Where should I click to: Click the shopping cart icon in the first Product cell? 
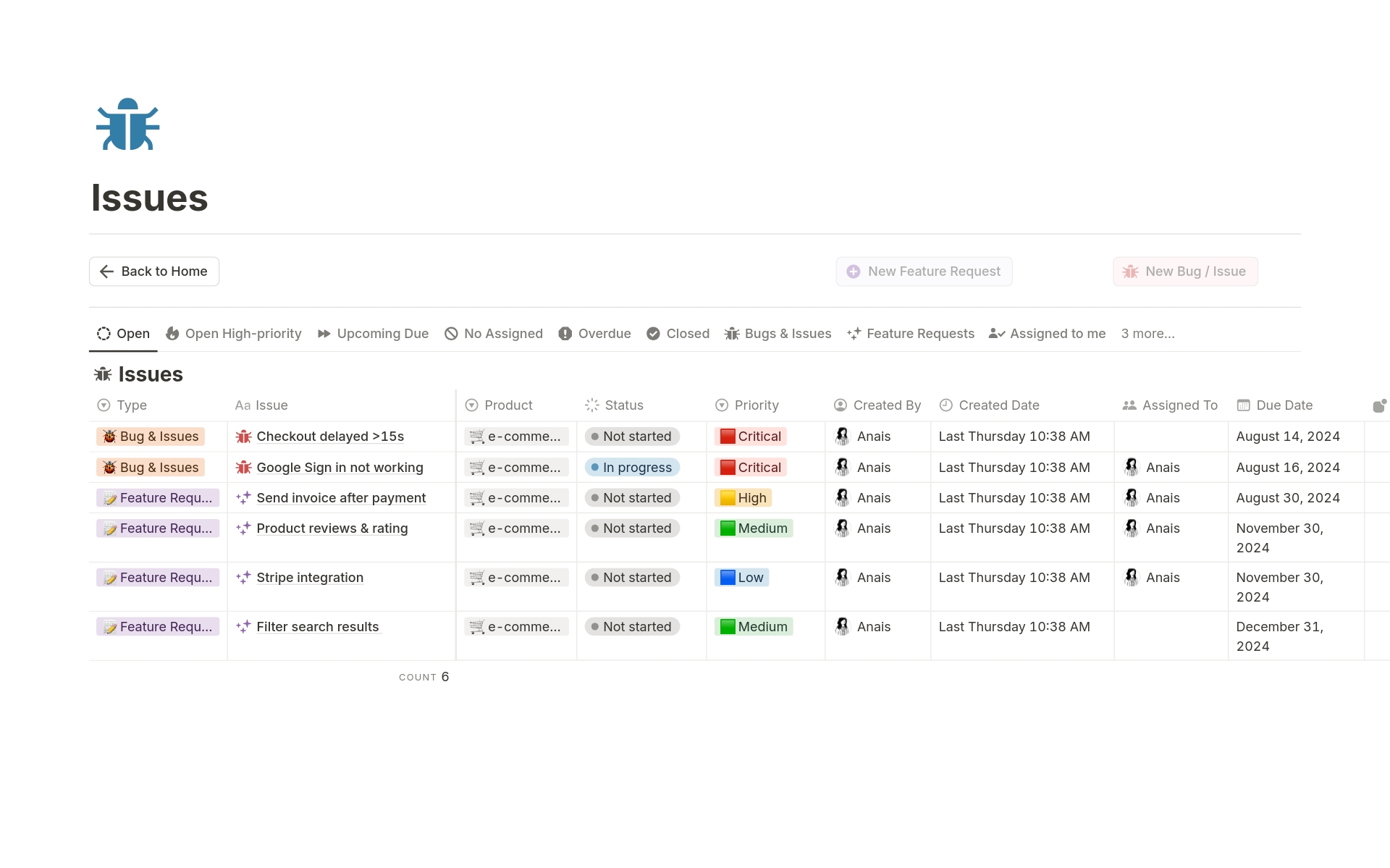(x=476, y=437)
